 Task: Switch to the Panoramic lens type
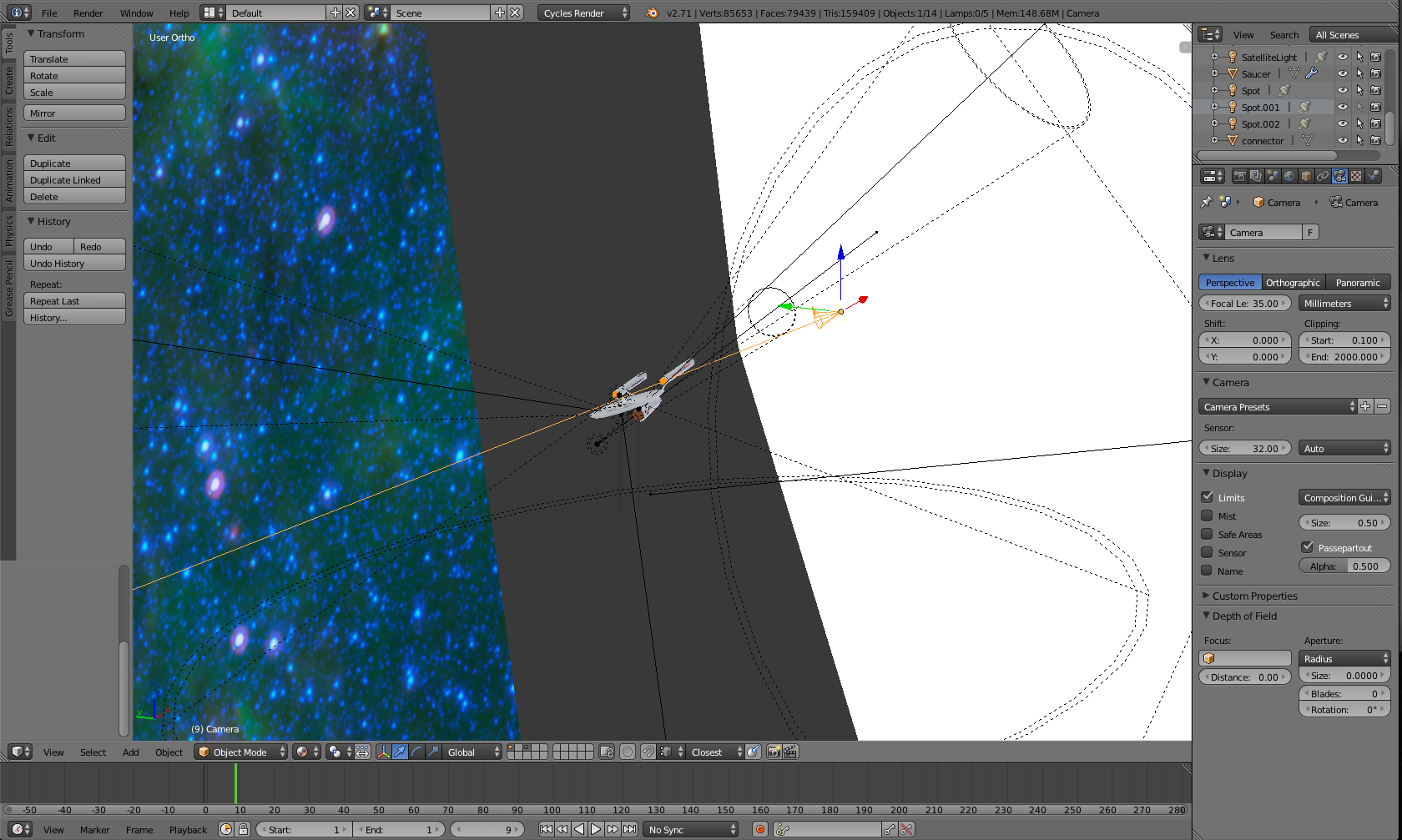tap(1358, 283)
